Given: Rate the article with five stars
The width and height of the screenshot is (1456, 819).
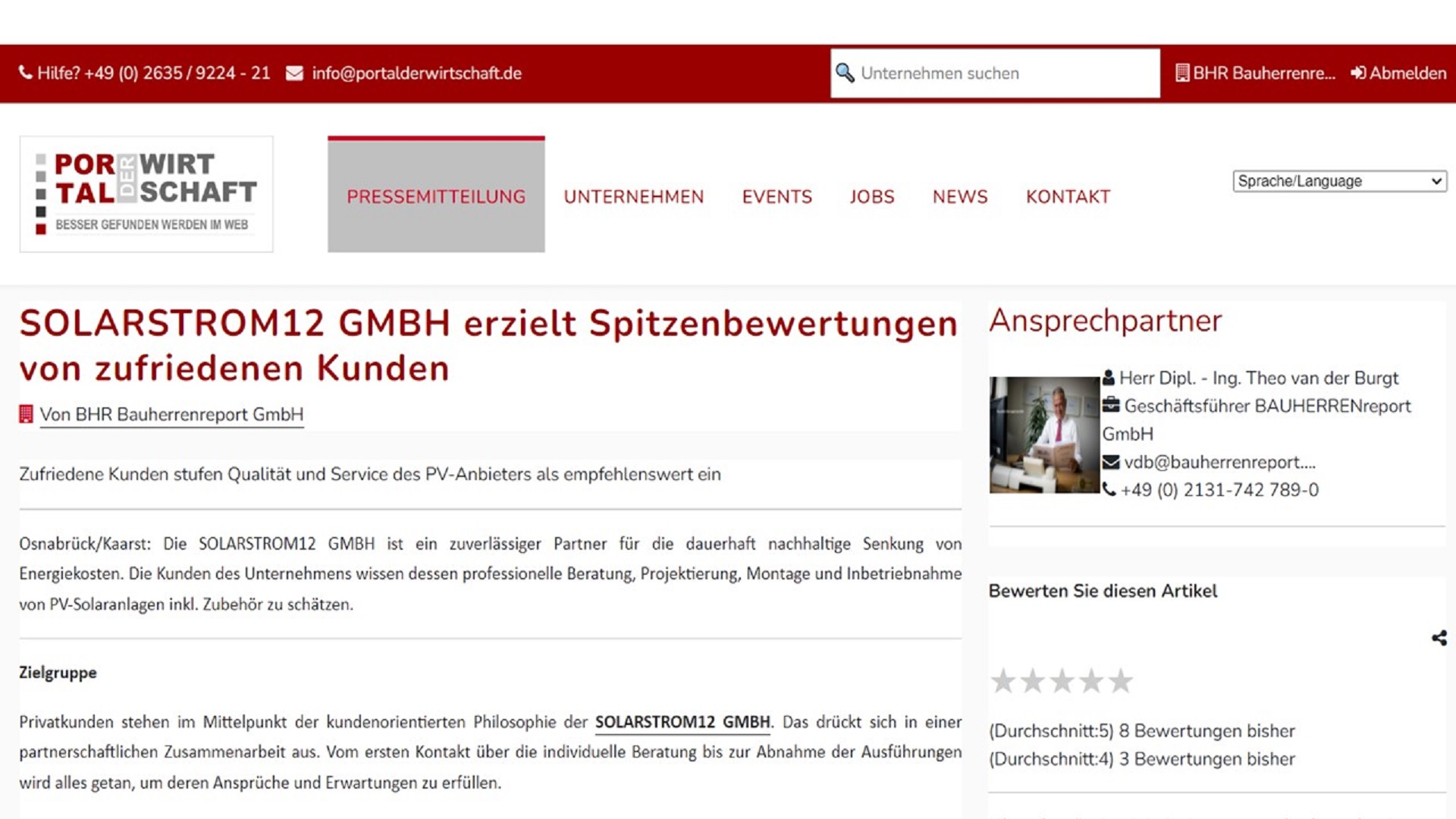Looking at the screenshot, I should [x=1120, y=680].
